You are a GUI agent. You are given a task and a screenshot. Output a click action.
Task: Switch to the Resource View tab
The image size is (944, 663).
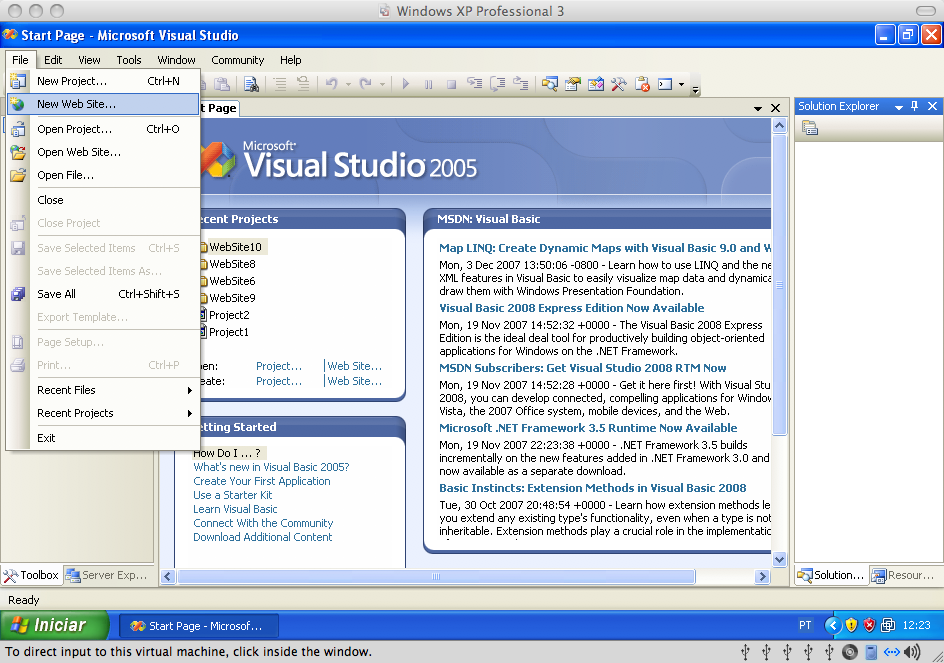(x=903, y=575)
